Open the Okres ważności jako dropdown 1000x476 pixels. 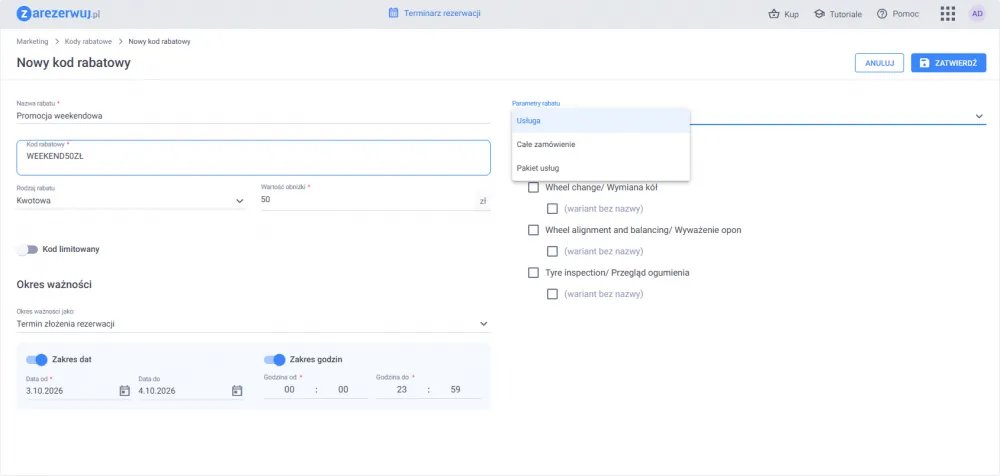253,324
